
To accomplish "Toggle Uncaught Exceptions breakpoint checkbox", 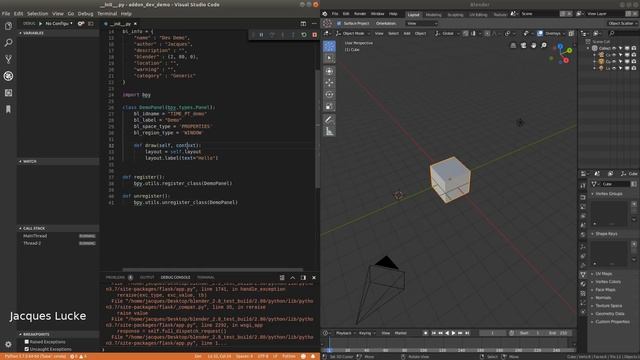I will pos(27,349).
